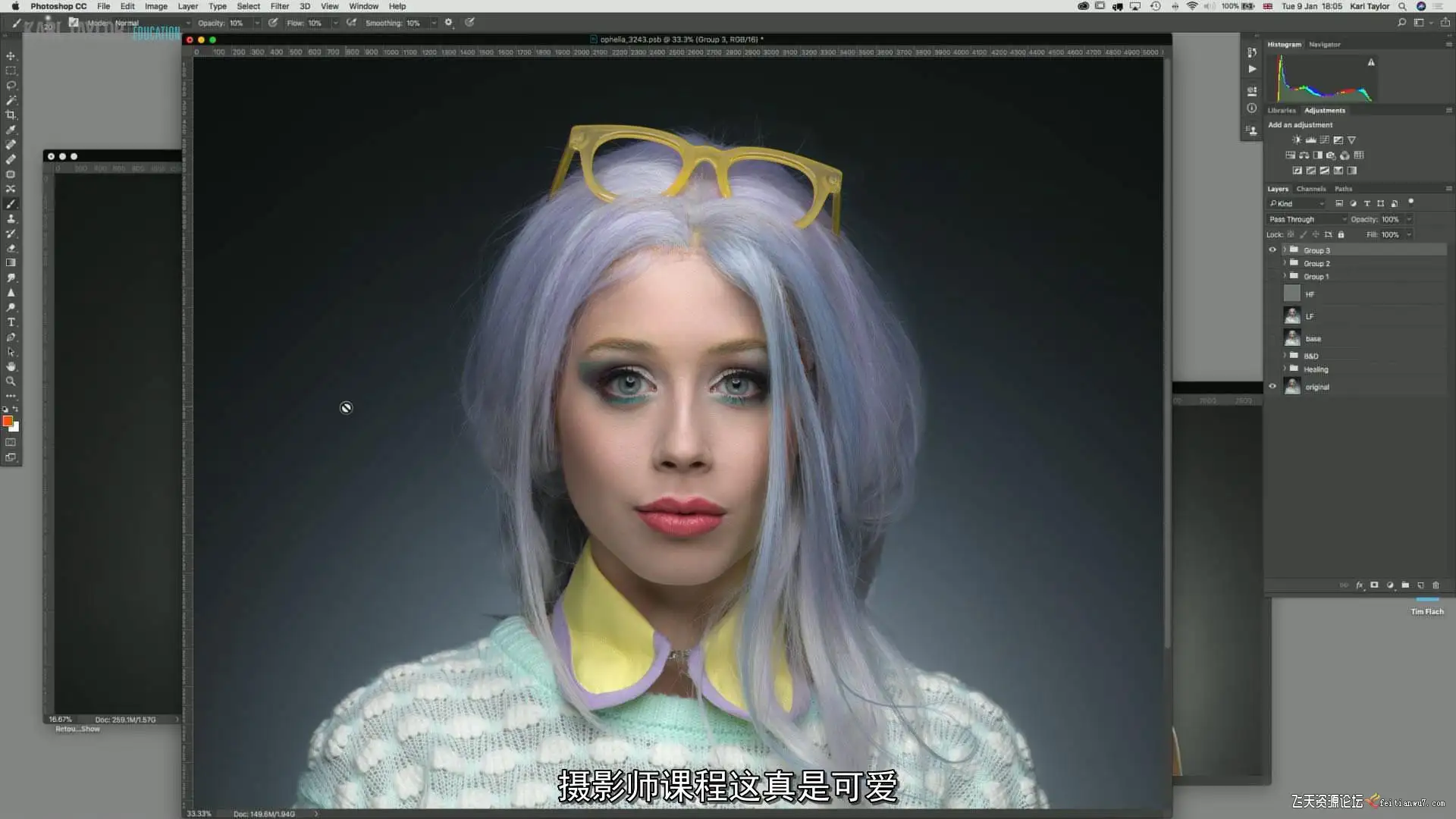Show the Group 2 layer visibility

[1272, 264]
